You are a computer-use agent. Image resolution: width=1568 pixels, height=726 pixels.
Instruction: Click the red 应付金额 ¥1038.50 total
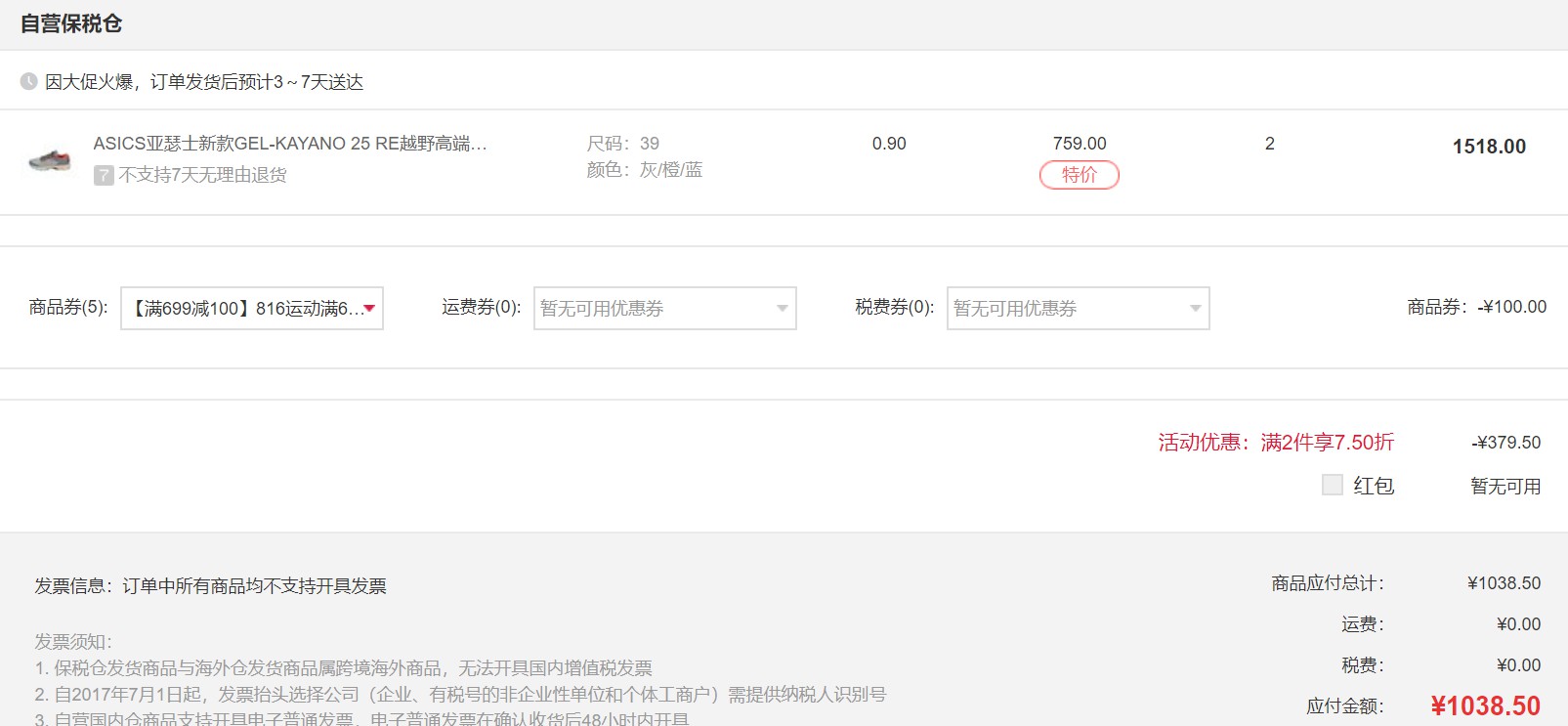click(x=1485, y=705)
